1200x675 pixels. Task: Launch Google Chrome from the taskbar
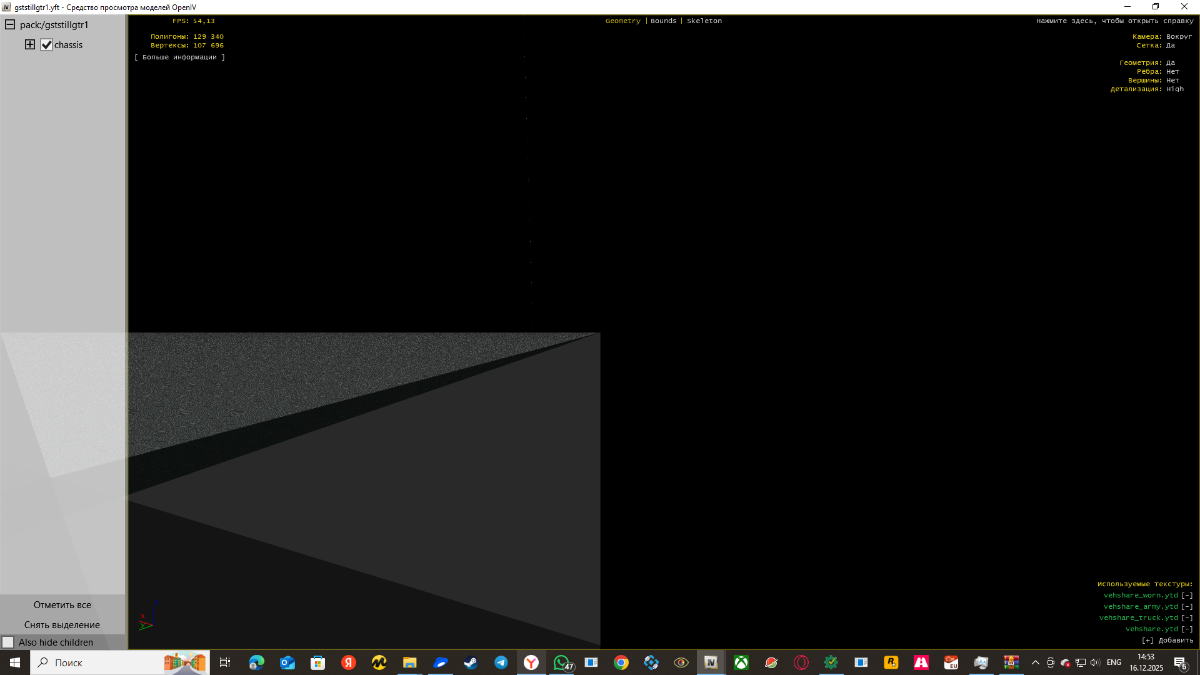[621, 662]
